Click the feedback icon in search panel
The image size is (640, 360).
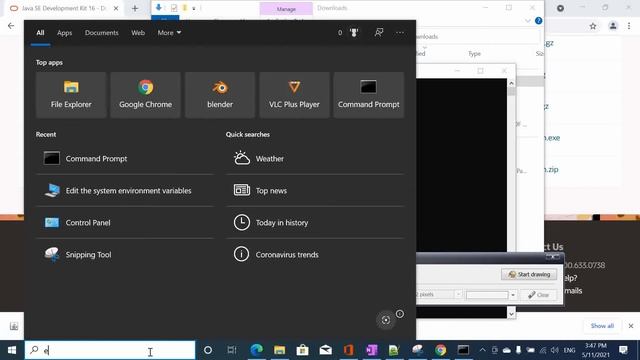379,33
